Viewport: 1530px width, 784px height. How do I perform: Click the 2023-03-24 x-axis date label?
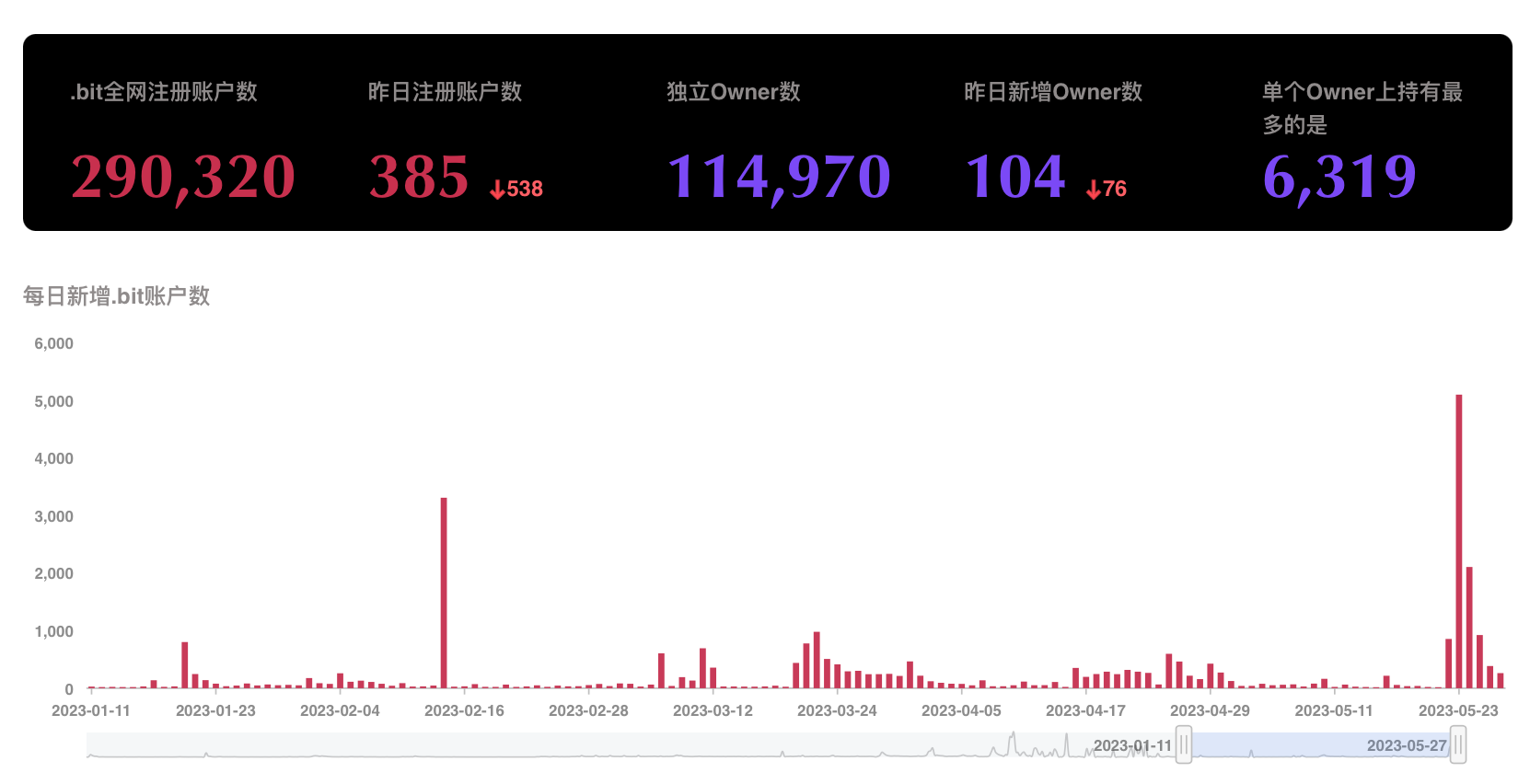coord(837,710)
